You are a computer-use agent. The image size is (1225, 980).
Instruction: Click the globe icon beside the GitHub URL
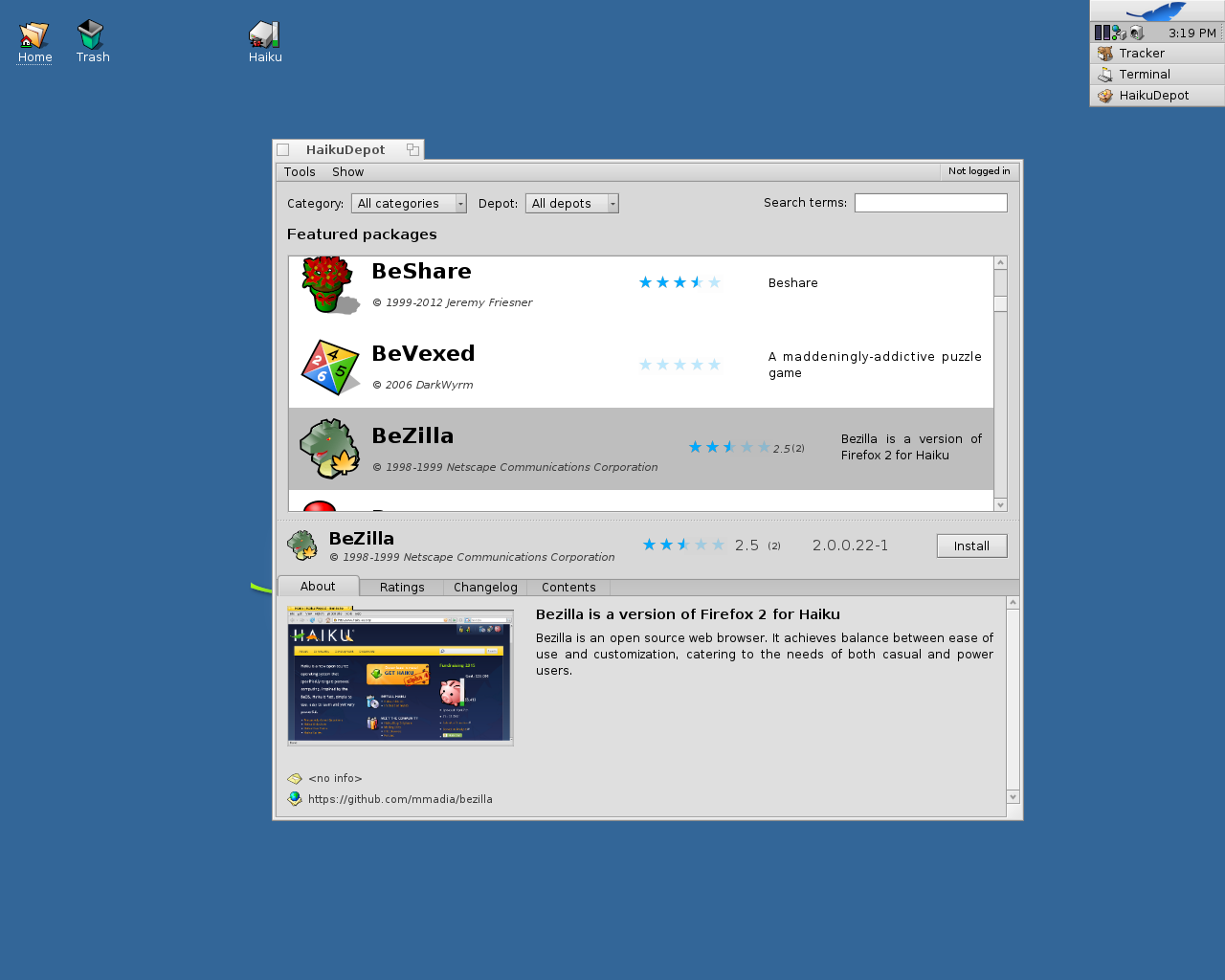pos(295,798)
